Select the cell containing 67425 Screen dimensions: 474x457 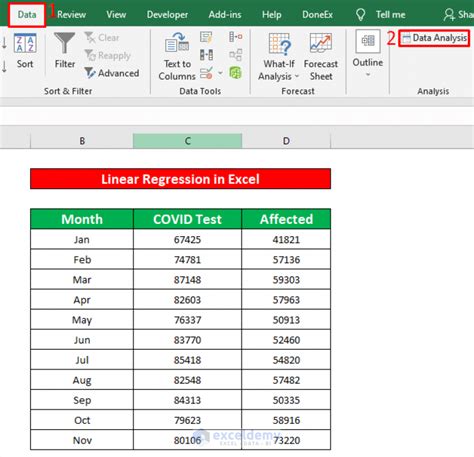coord(187,239)
